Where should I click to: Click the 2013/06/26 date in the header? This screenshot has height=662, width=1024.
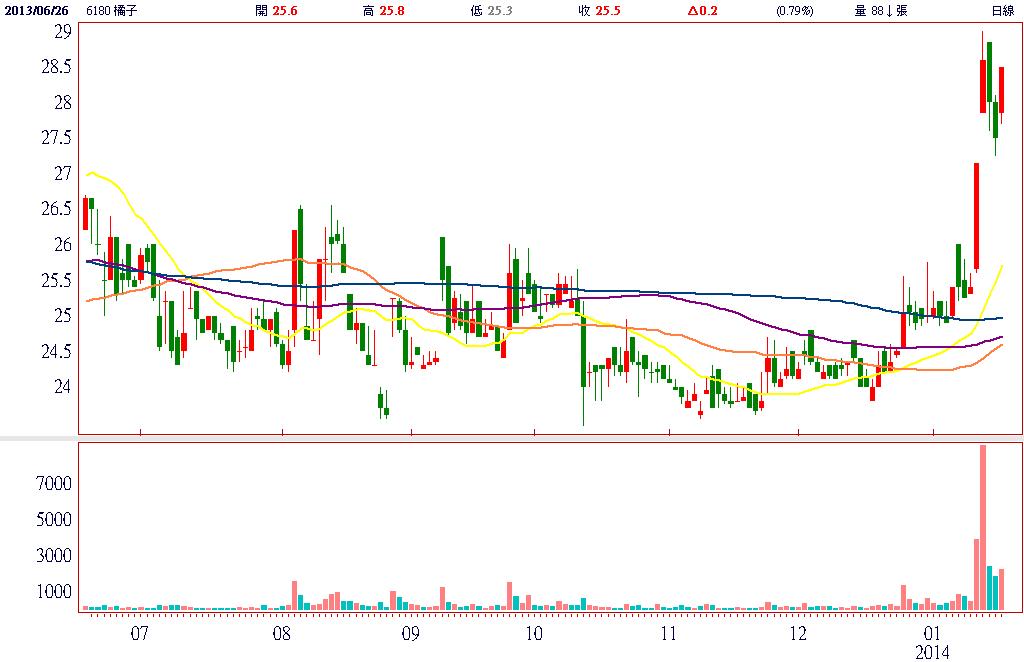35,11
